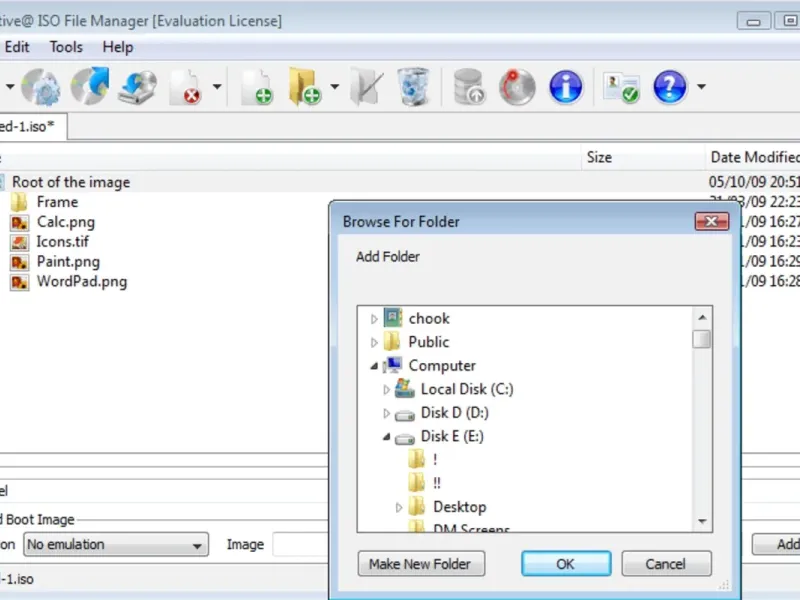
Task: Open dropdown arrow beside add folder icon
Action: pyautogui.click(x=335, y=87)
